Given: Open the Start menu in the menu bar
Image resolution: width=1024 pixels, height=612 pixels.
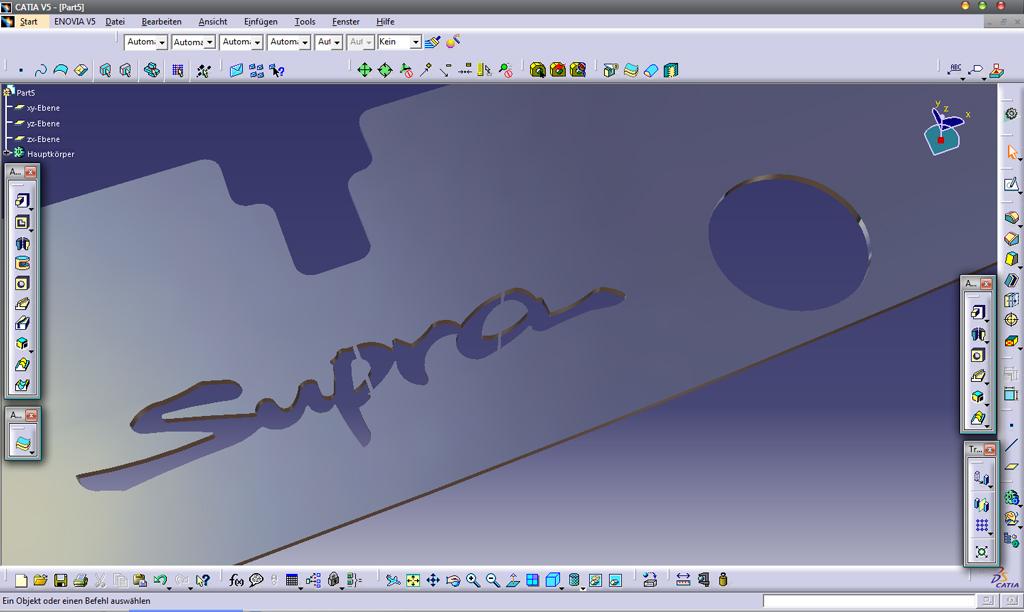Looking at the screenshot, I should [28, 22].
